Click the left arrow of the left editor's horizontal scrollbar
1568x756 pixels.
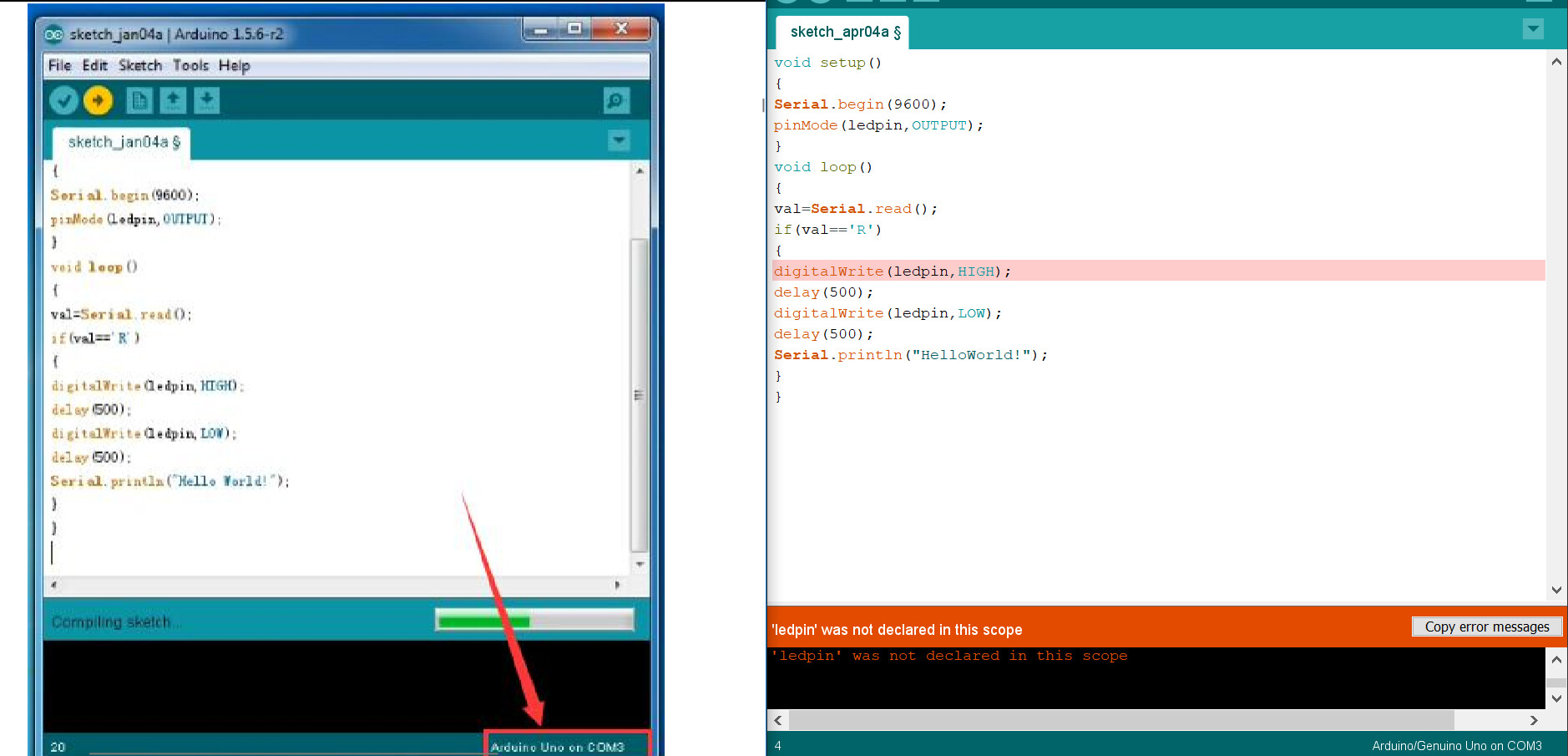pyautogui.click(x=54, y=585)
